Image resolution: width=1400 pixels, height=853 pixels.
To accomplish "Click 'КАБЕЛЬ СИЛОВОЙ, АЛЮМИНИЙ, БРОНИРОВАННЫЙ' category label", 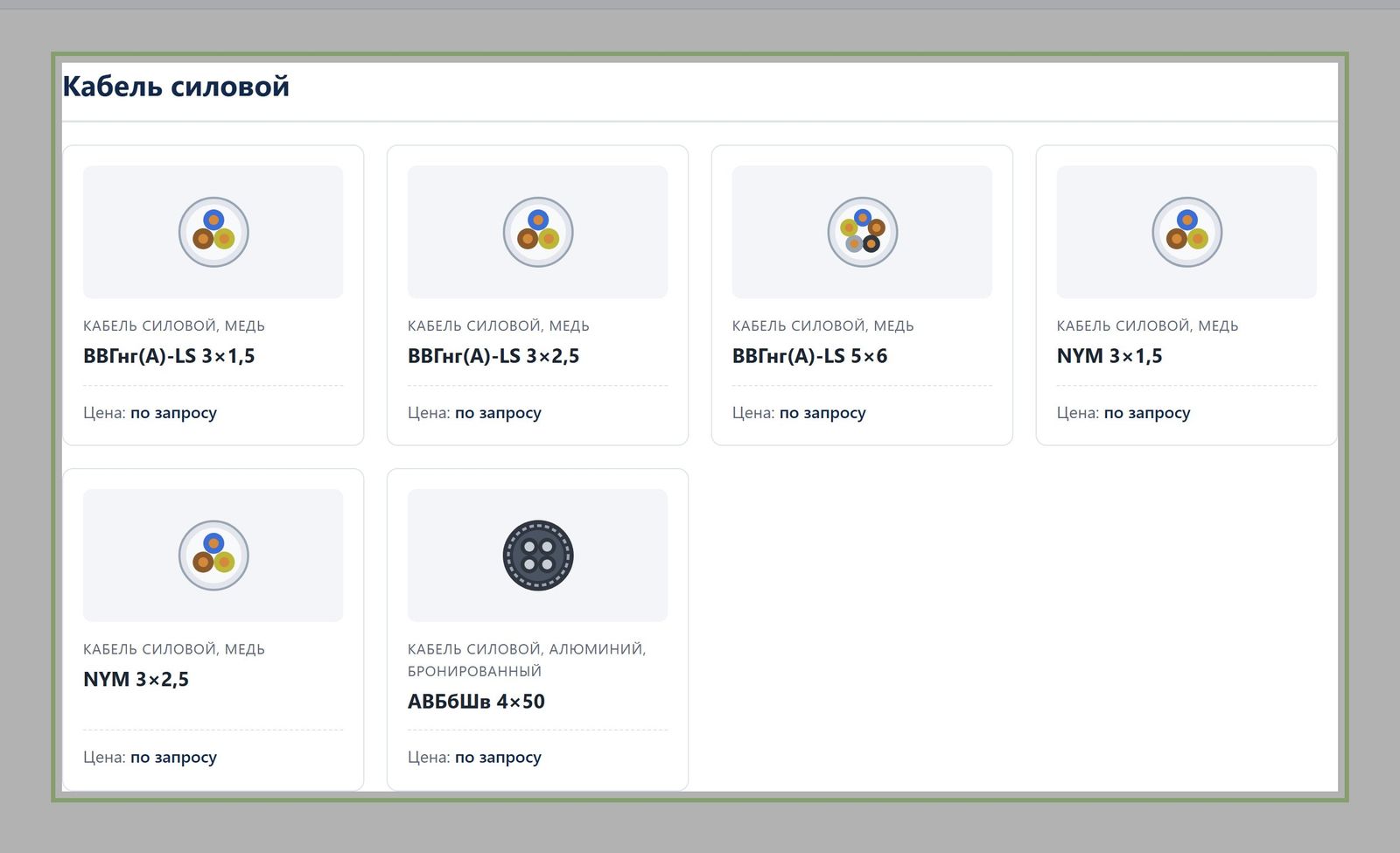I will (x=527, y=661).
